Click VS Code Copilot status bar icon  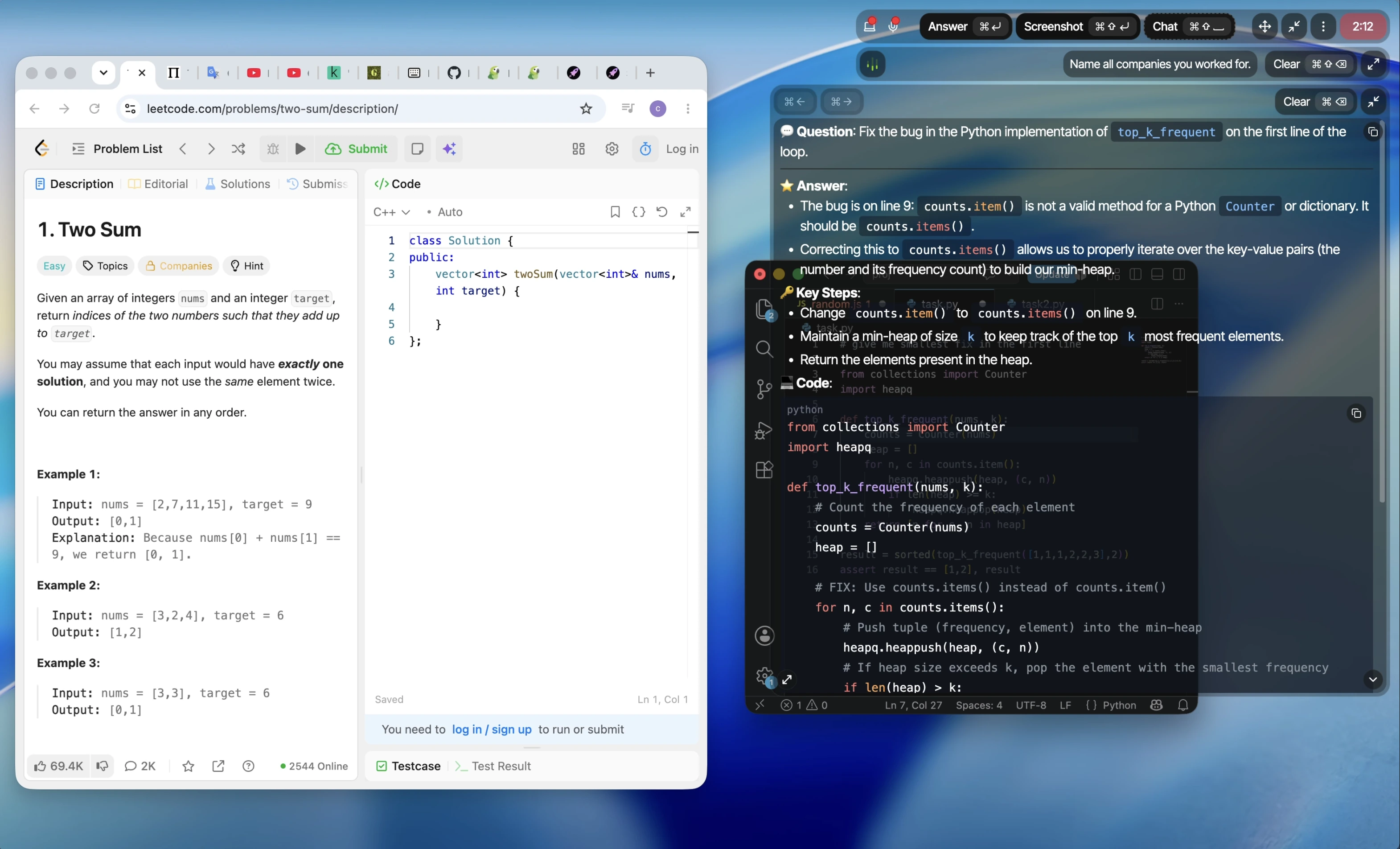click(1156, 705)
